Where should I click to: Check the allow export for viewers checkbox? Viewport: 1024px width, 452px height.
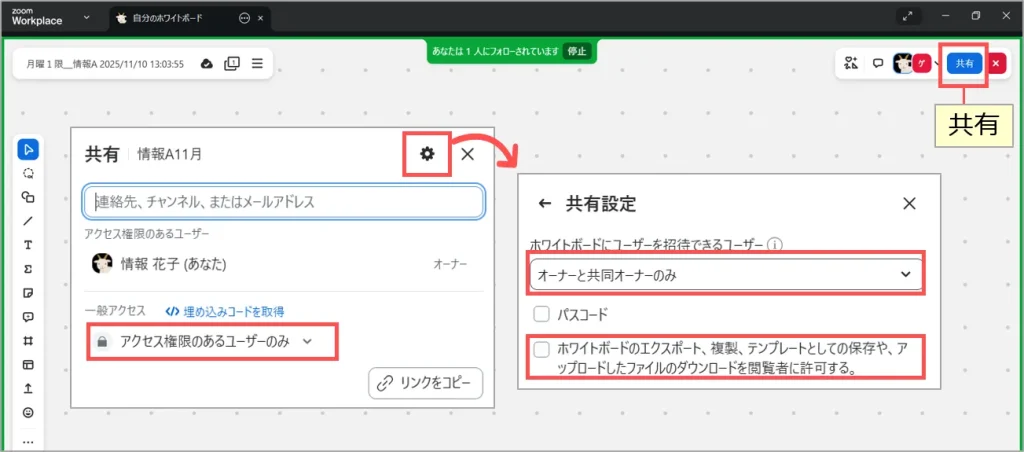point(542,349)
